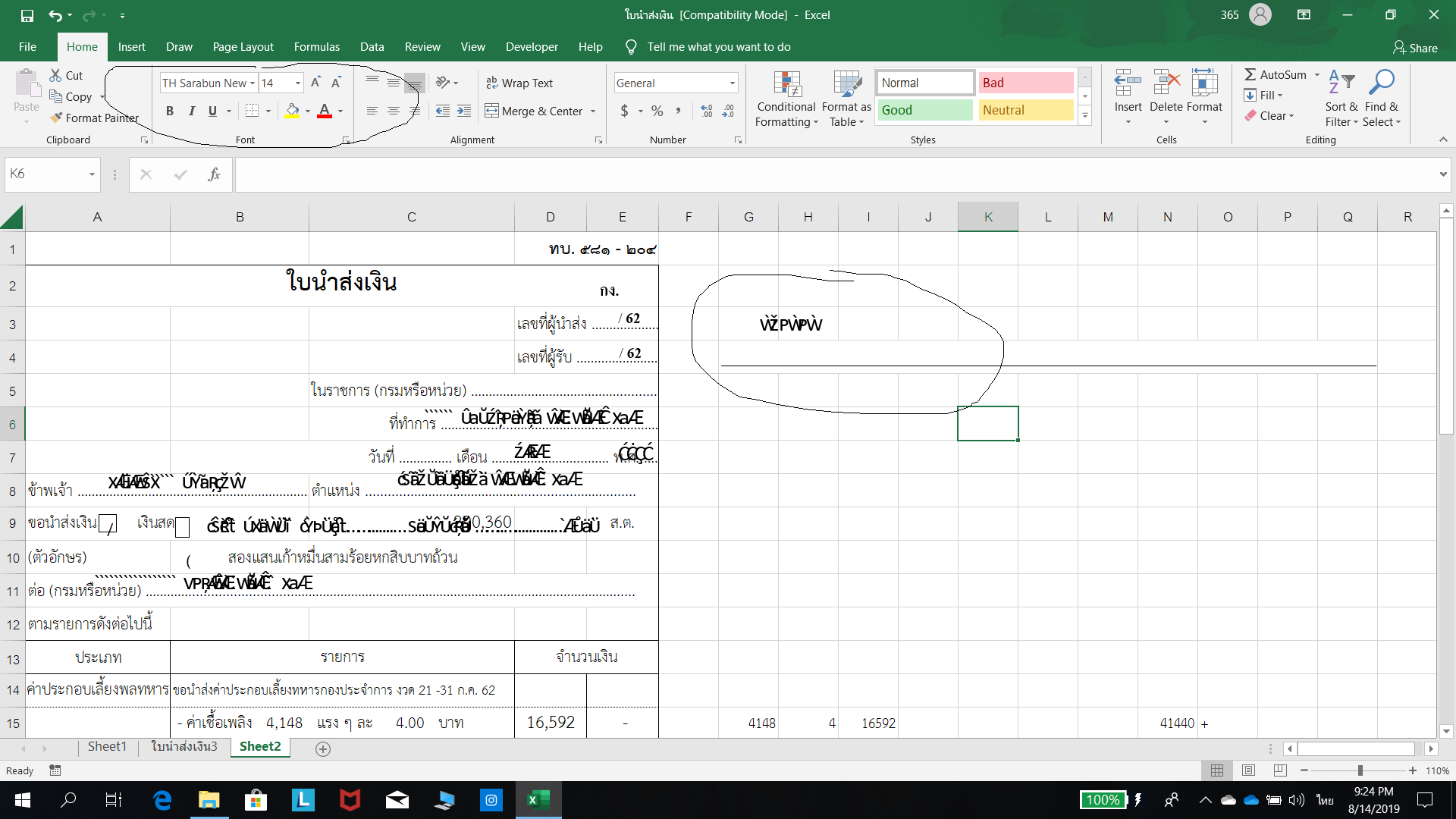Click the Page Layout view icon
This screenshot has width=1456, height=819.
pyautogui.click(x=1248, y=770)
